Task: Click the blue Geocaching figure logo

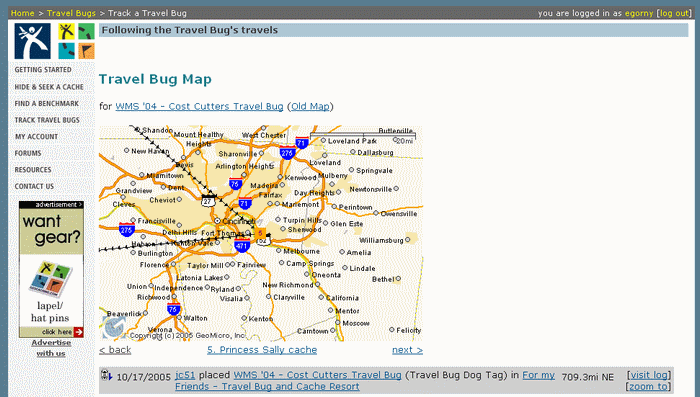Action: tap(32, 41)
